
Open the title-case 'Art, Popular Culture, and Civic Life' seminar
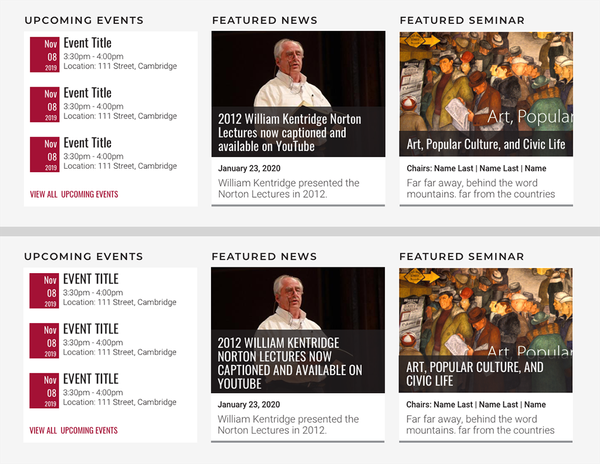click(x=486, y=144)
